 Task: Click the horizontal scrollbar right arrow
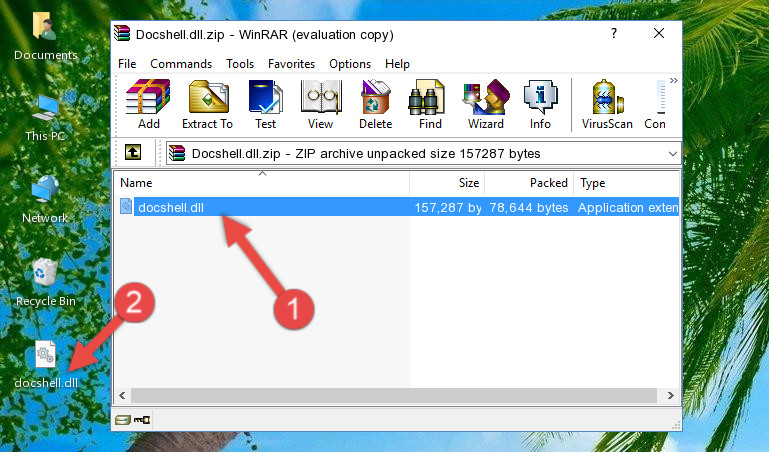[x=670, y=395]
